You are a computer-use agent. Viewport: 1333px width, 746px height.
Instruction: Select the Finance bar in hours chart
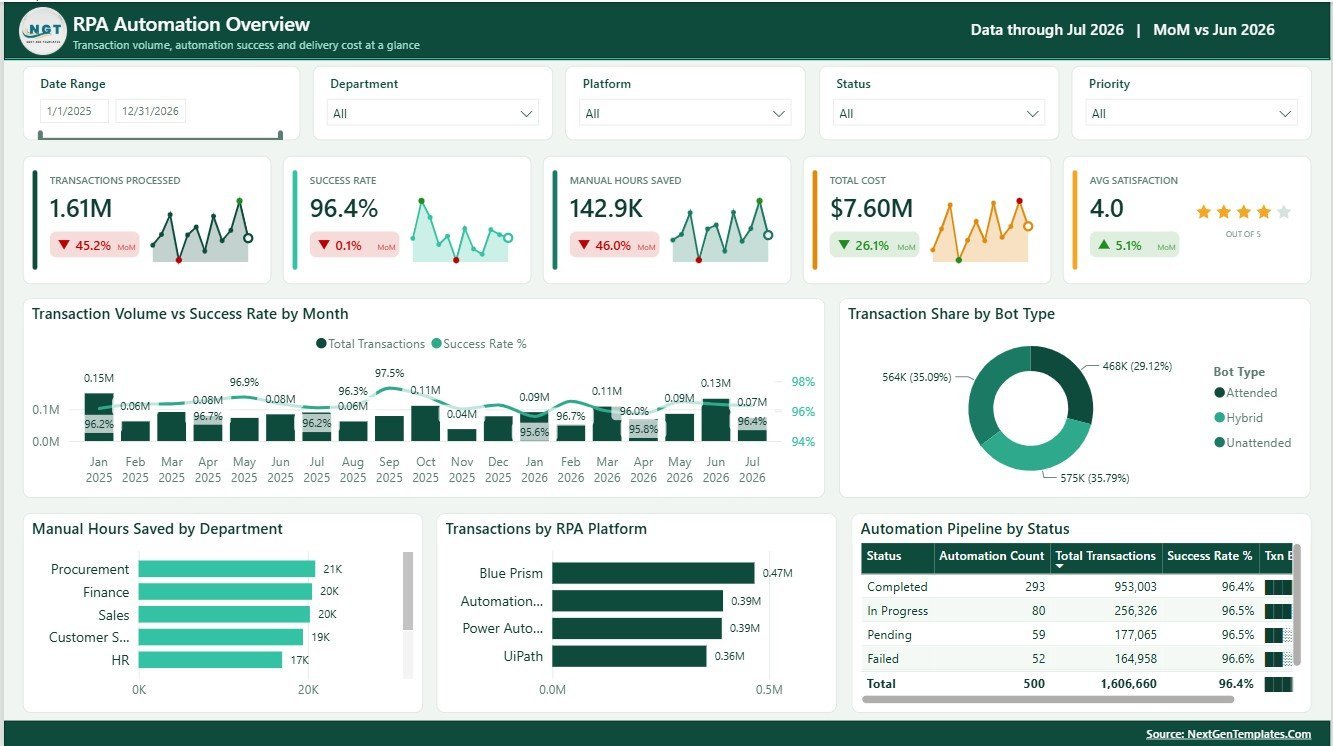click(226, 592)
